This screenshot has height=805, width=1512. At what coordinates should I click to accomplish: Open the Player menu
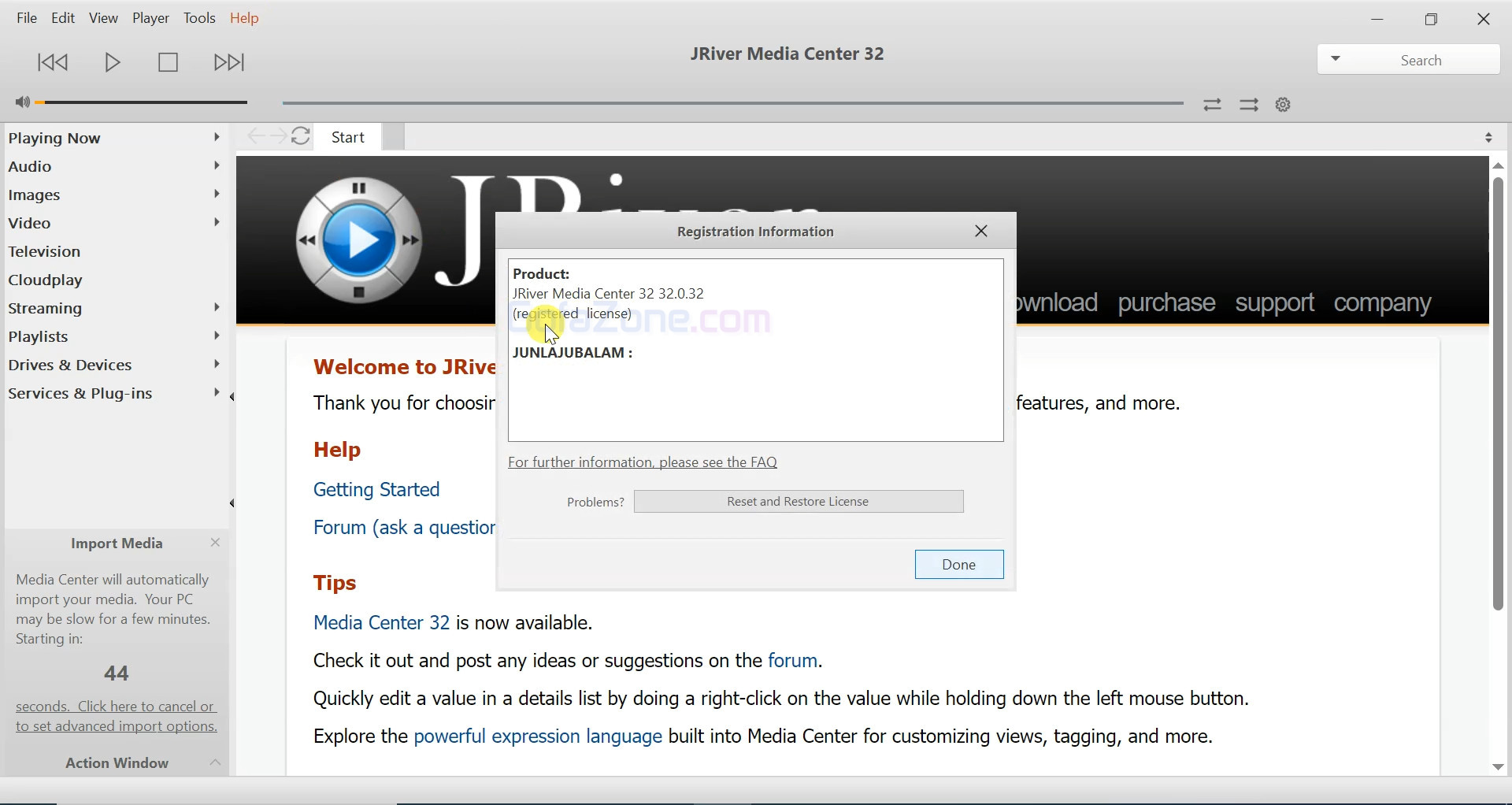[x=151, y=19]
